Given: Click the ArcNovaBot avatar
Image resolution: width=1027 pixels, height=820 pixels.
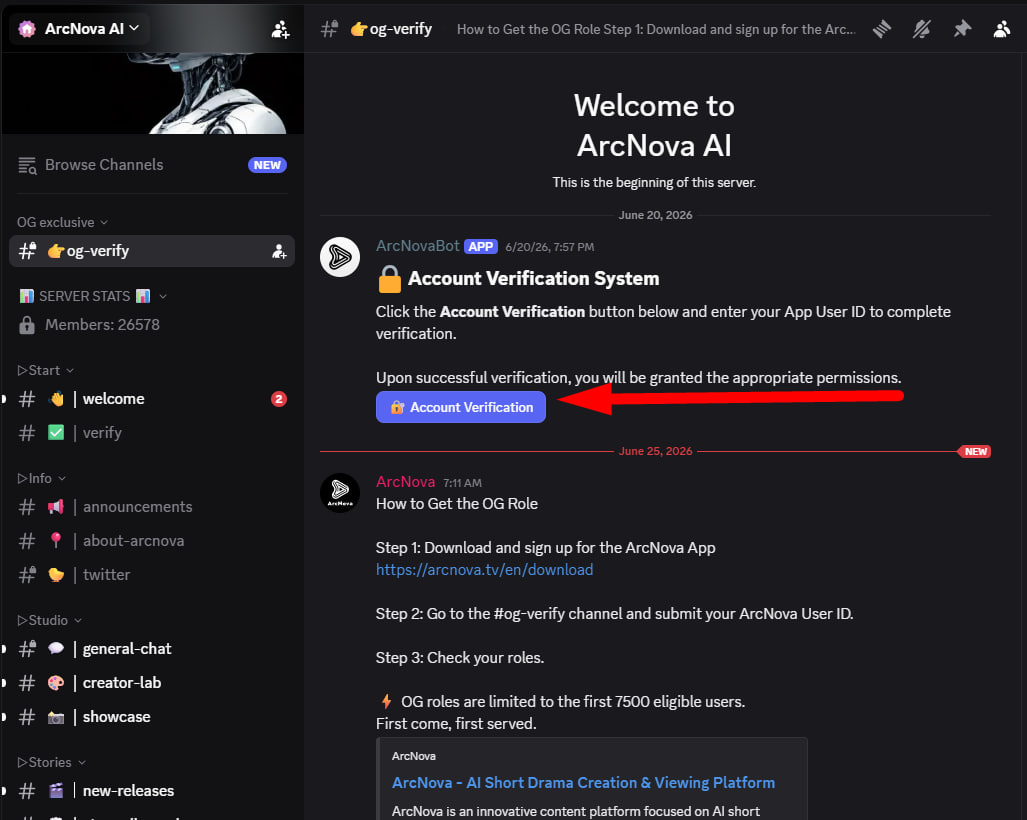Looking at the screenshot, I should pos(340,257).
